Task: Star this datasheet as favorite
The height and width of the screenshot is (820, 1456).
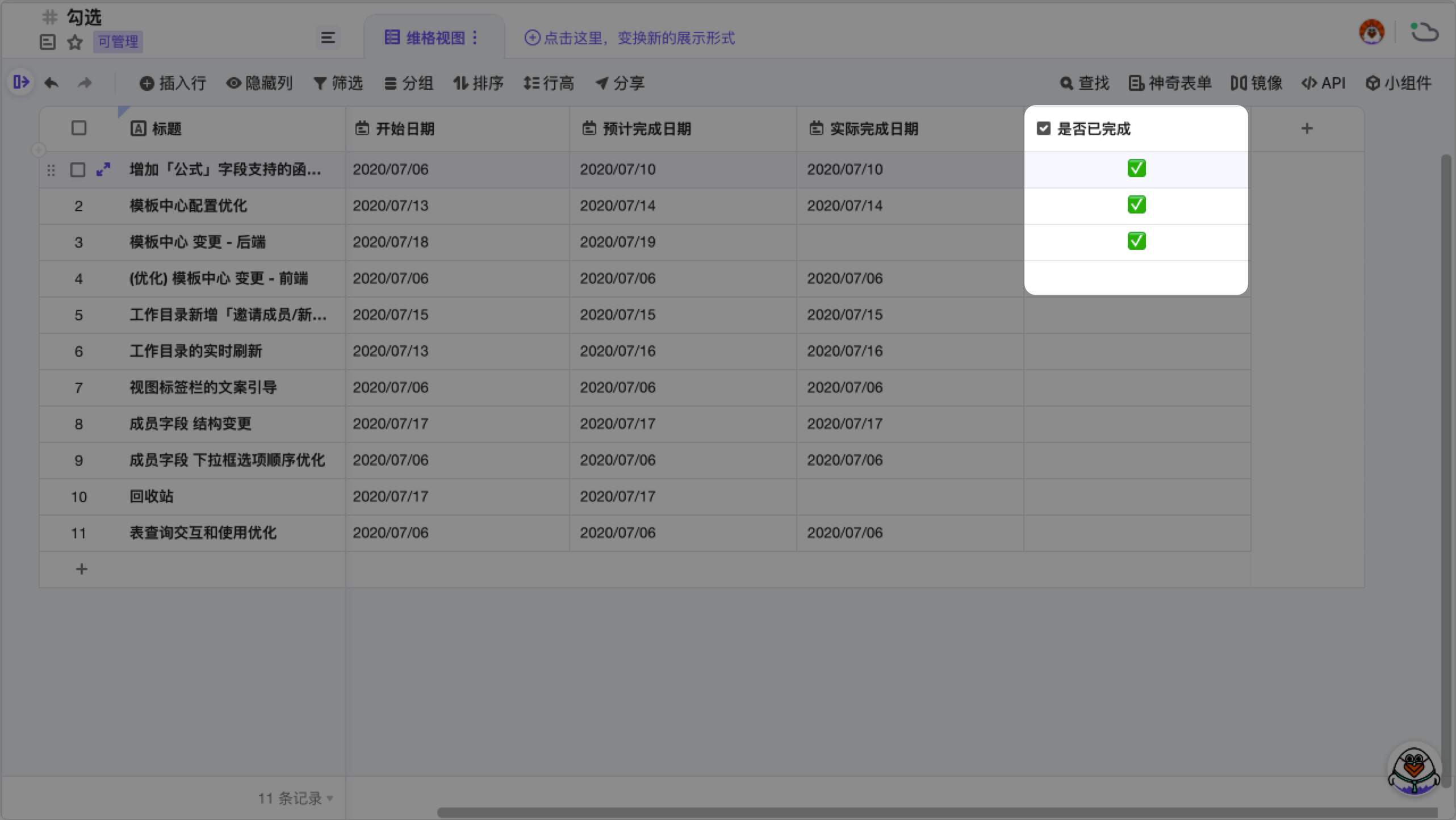Action: [x=75, y=42]
